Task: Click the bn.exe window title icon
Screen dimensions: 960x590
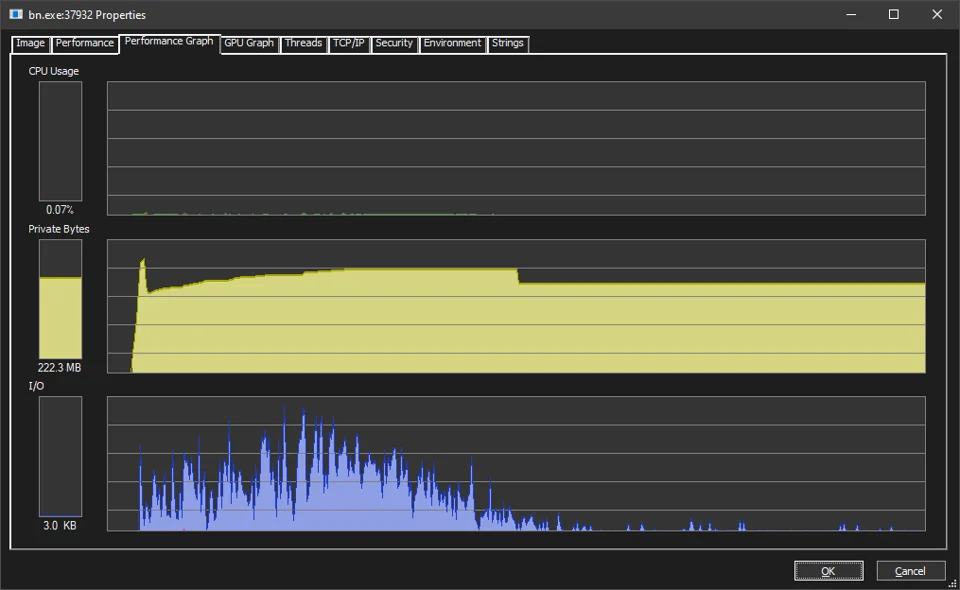Action: 15,14
